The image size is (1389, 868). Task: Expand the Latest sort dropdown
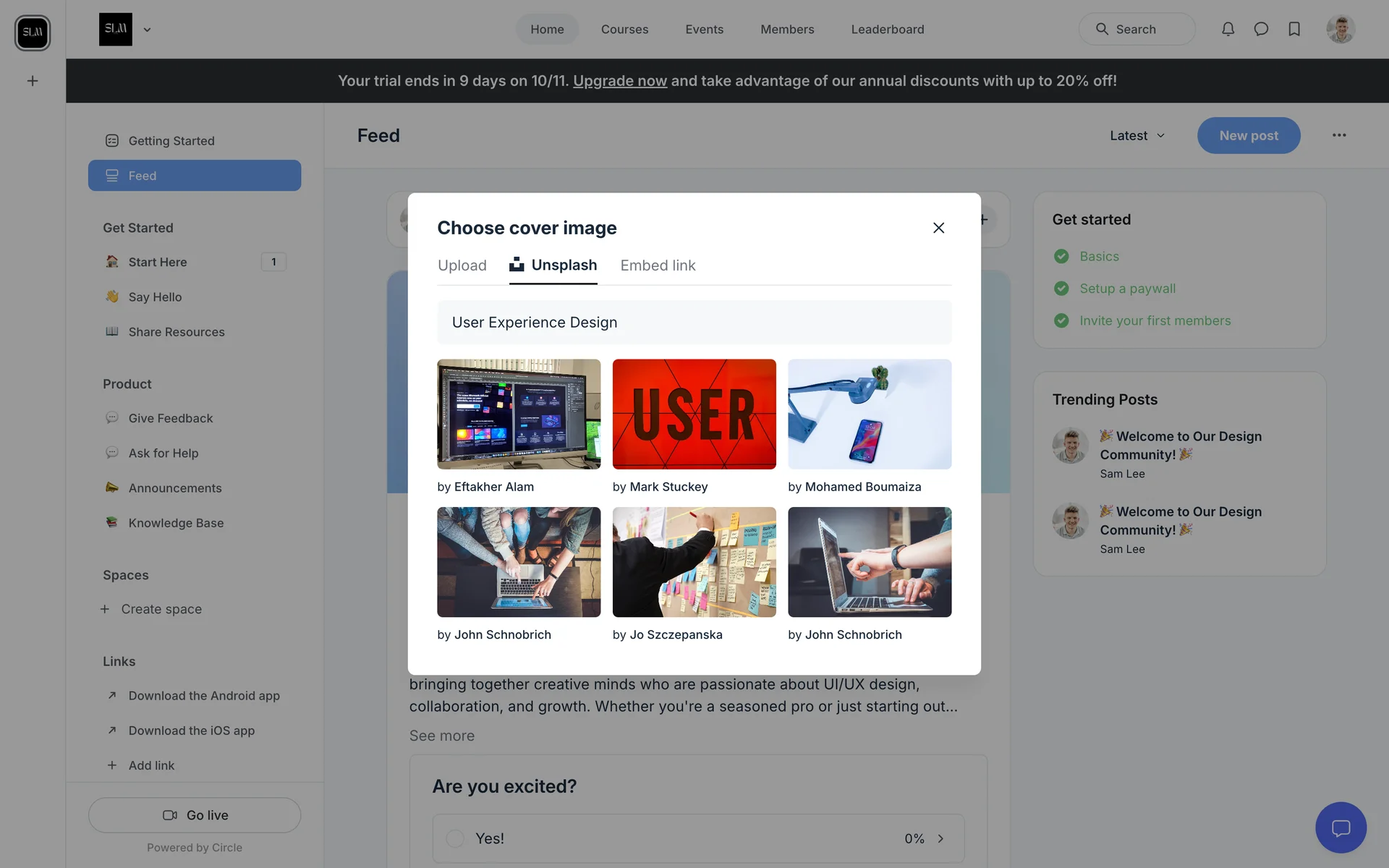1137,135
